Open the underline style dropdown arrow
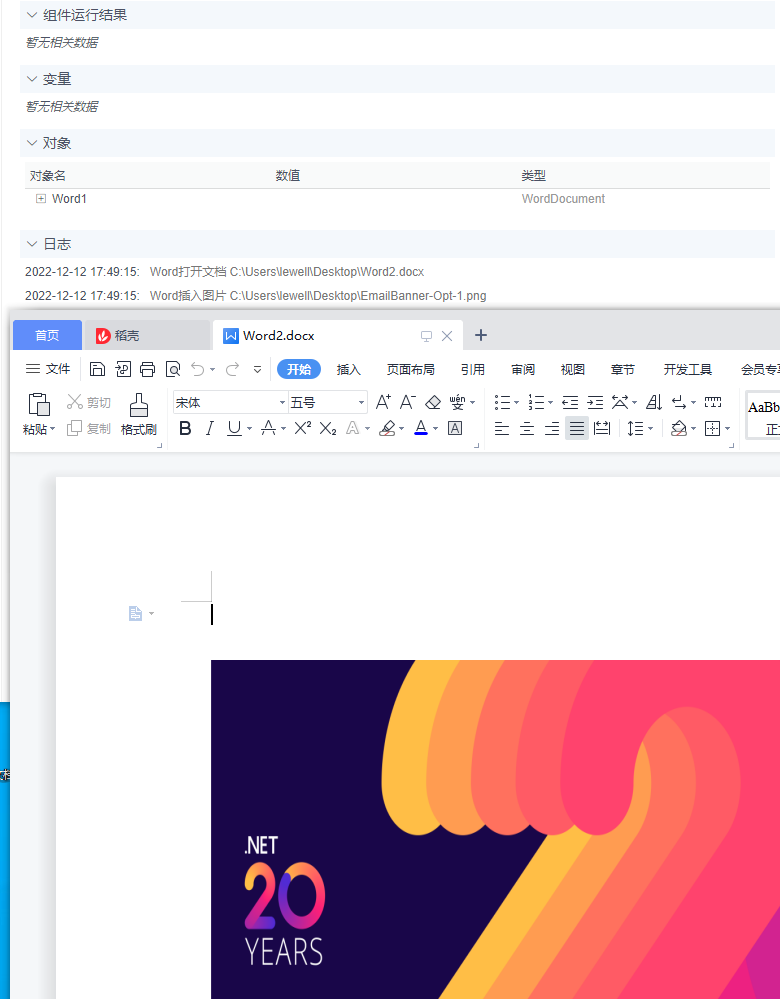 [249, 429]
